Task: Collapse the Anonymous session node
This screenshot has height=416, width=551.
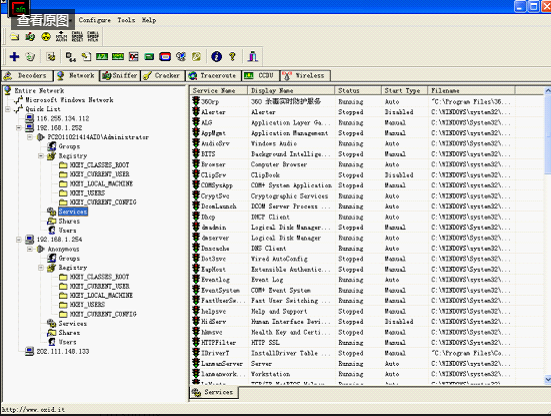Action: pyautogui.click(x=30, y=249)
